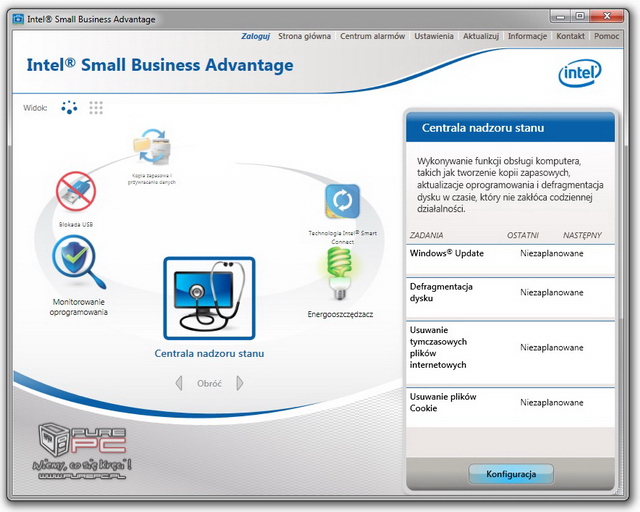Click the Konfiguracja button
This screenshot has height=512, width=640.
(x=511, y=473)
